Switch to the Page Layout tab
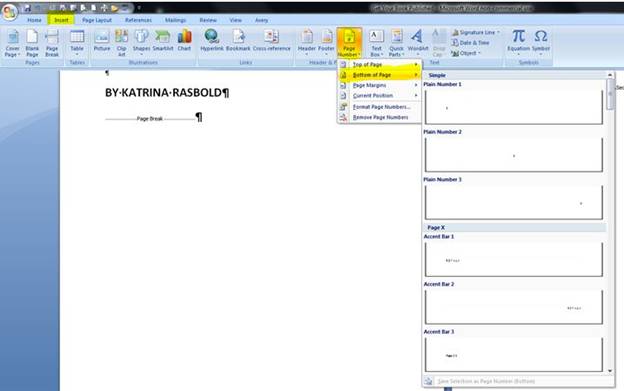The image size is (624, 391). pyautogui.click(x=97, y=20)
